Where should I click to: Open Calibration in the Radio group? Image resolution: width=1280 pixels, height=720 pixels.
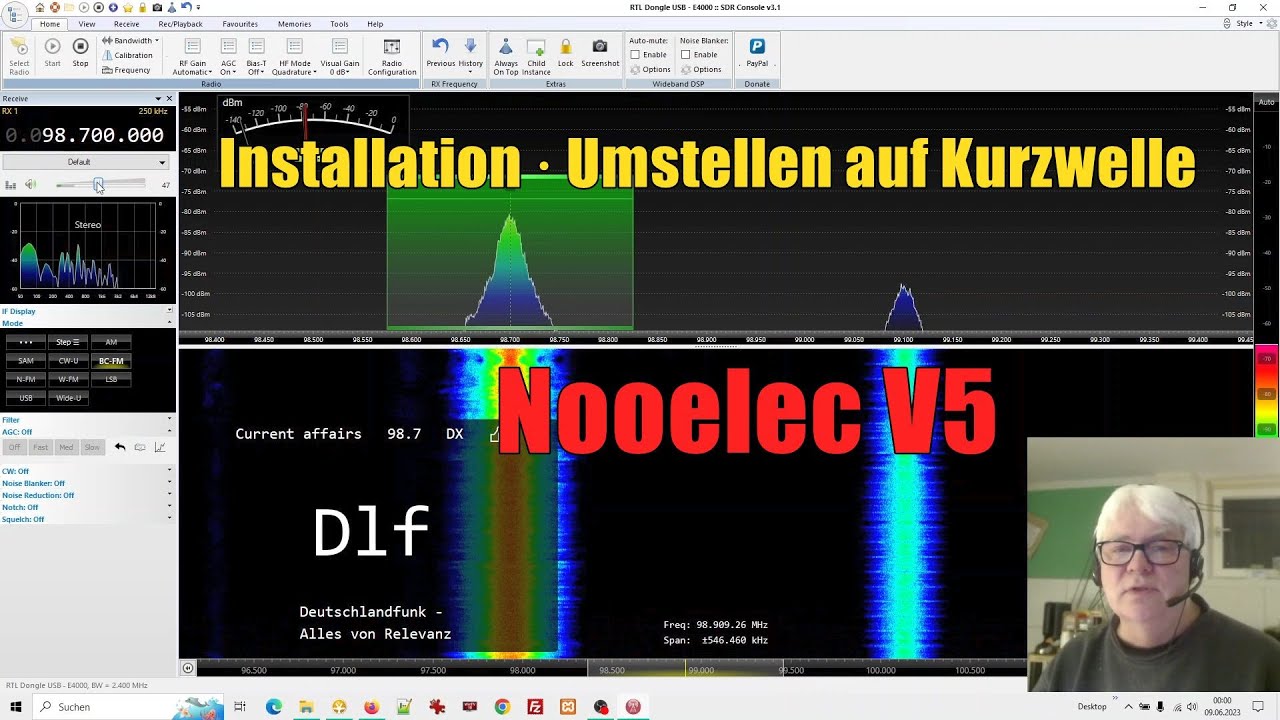tap(127, 55)
